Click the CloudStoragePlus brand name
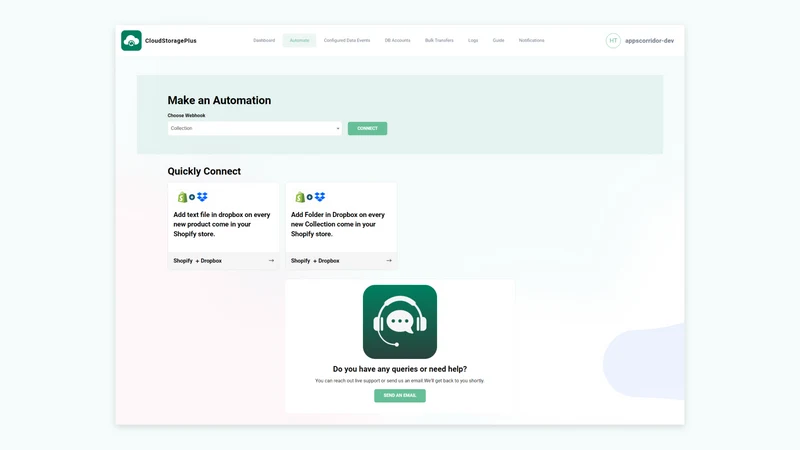This screenshot has height=450, width=800. pyautogui.click(x=170, y=41)
